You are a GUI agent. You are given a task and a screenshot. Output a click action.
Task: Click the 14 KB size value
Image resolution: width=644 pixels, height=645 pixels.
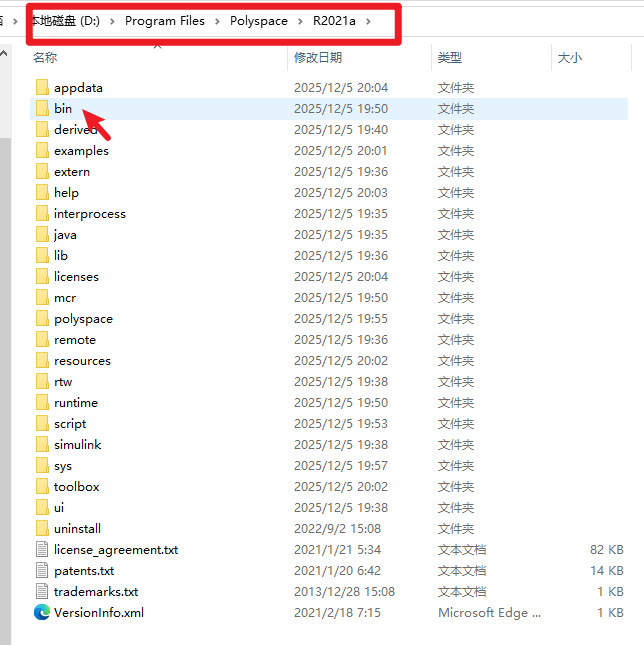[607, 571]
